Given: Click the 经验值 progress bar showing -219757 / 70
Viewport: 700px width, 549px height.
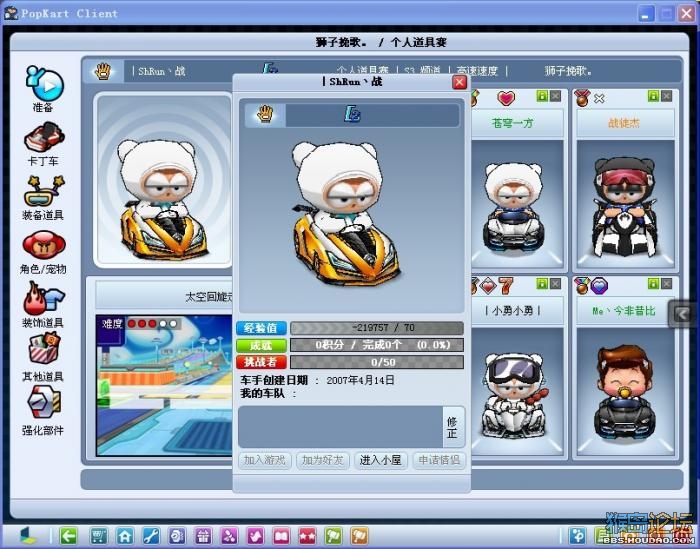Looking at the screenshot, I should click(377, 328).
